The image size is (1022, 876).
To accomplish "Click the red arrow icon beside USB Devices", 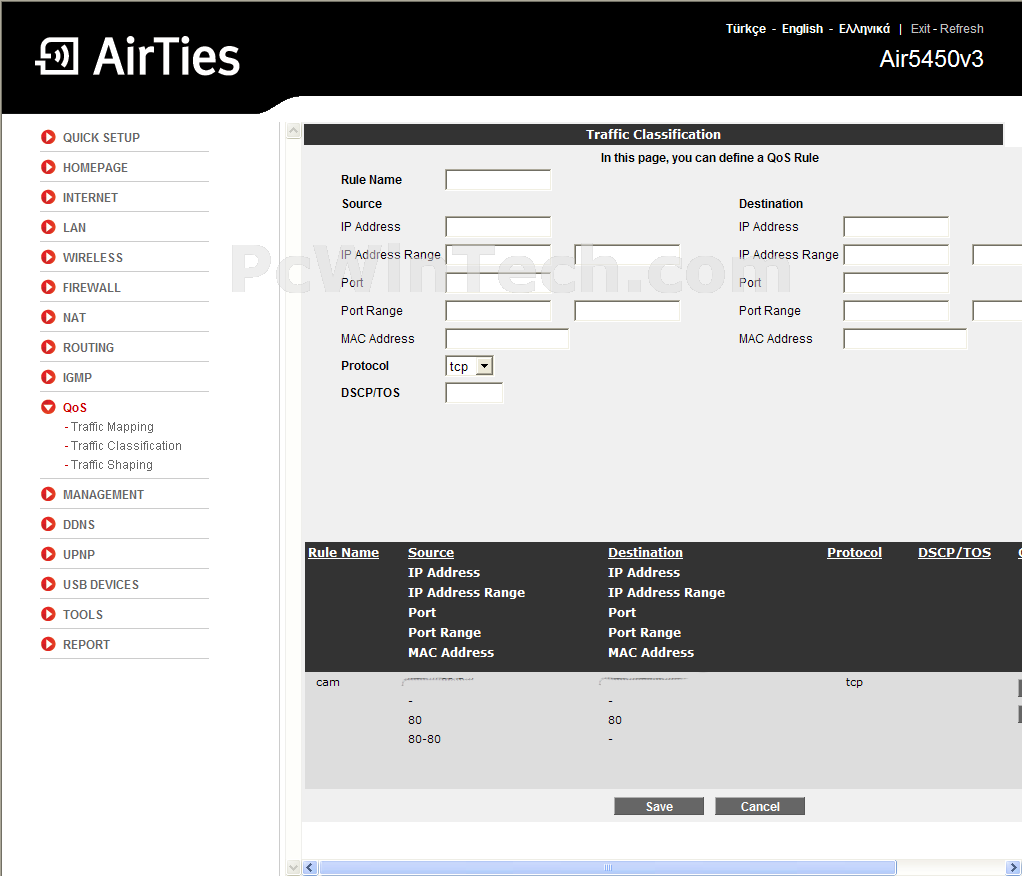I will pos(48,584).
